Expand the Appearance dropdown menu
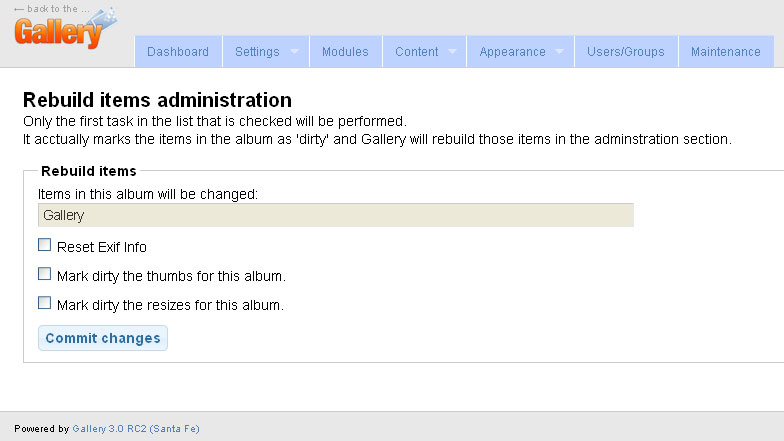Image resolution: width=784 pixels, height=441 pixels. (520, 52)
